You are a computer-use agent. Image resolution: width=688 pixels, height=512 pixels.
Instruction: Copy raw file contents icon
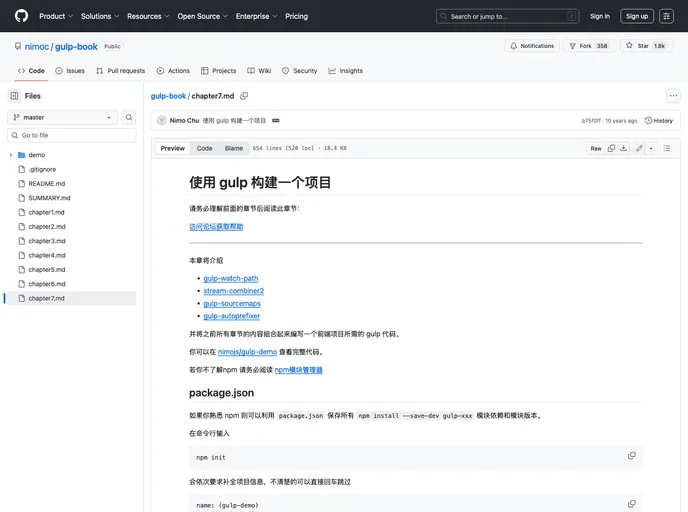(x=611, y=148)
